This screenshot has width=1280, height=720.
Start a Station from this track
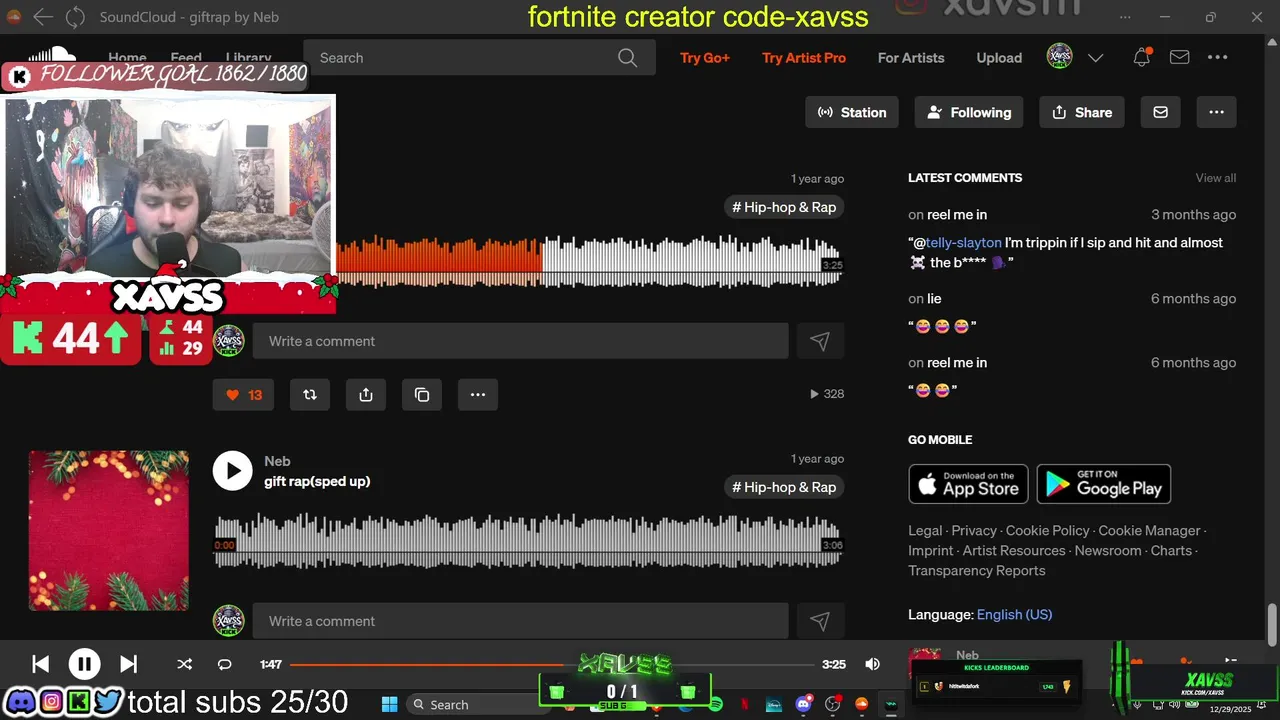852,112
